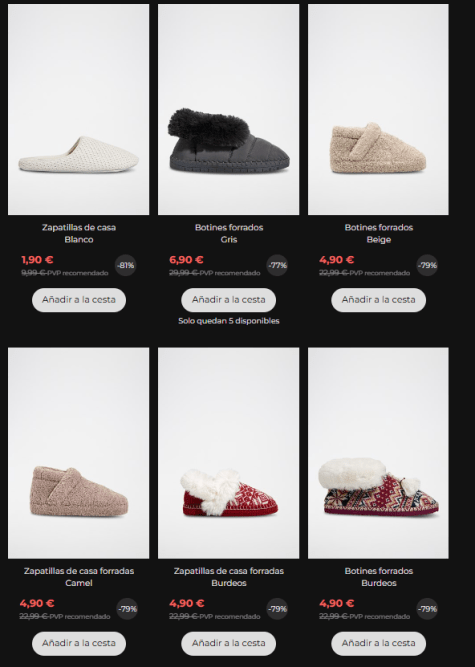Click the Zapatillas de casa Blanco title
The image size is (475, 667).
coord(79,234)
